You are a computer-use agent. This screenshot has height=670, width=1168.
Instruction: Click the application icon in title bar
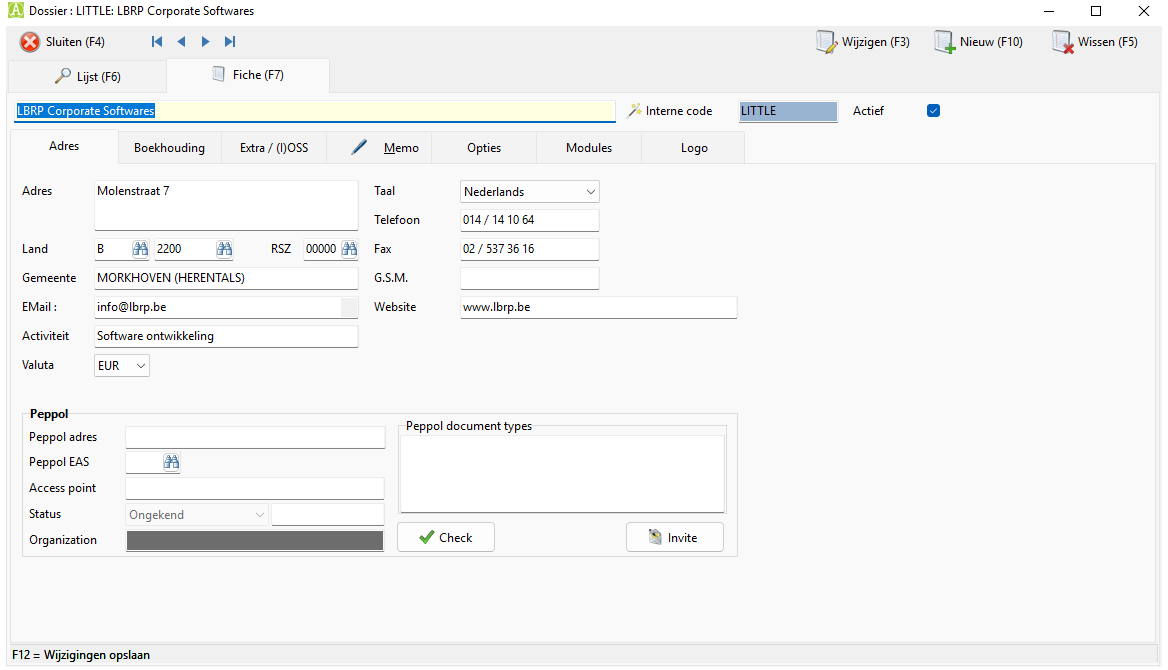click(16, 10)
